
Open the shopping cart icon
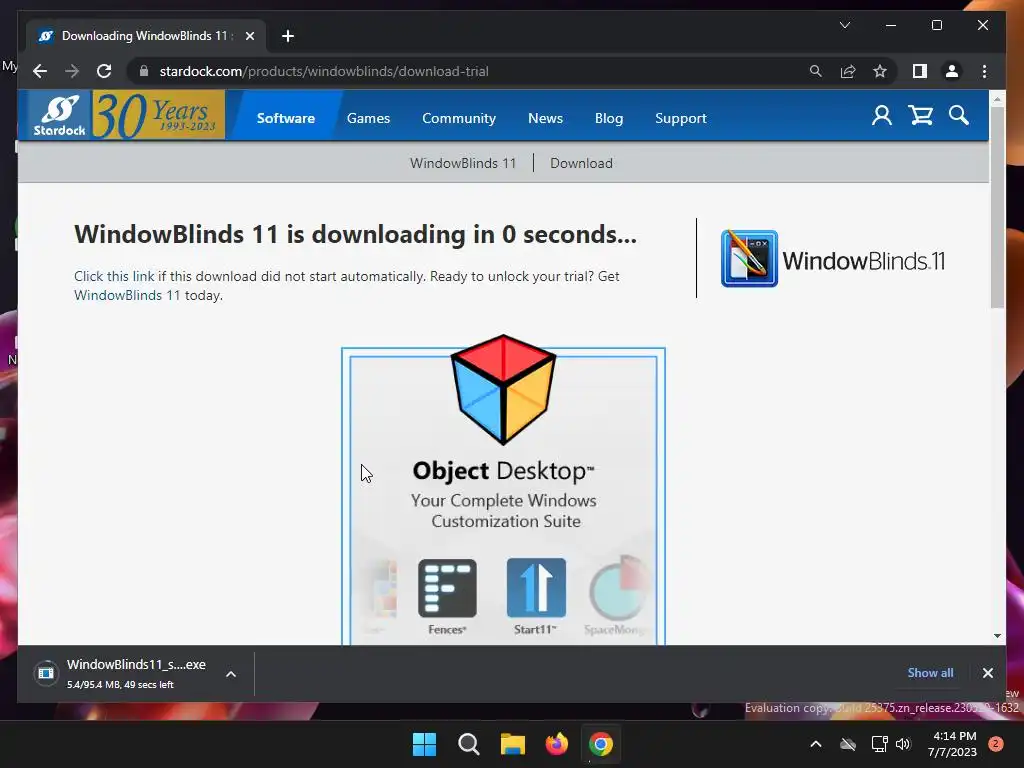click(x=920, y=116)
